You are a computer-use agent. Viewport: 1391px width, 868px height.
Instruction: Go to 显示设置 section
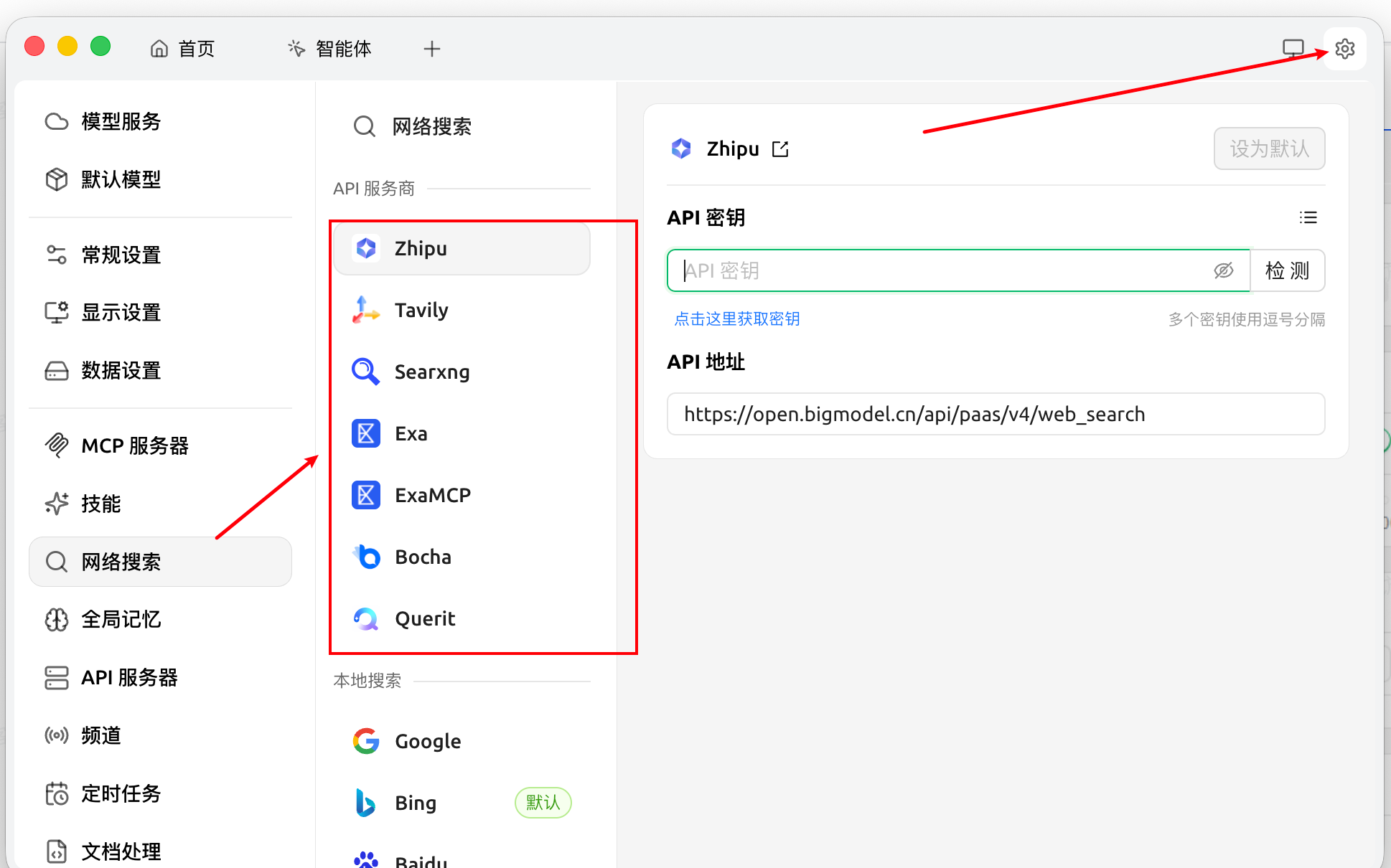[160, 313]
